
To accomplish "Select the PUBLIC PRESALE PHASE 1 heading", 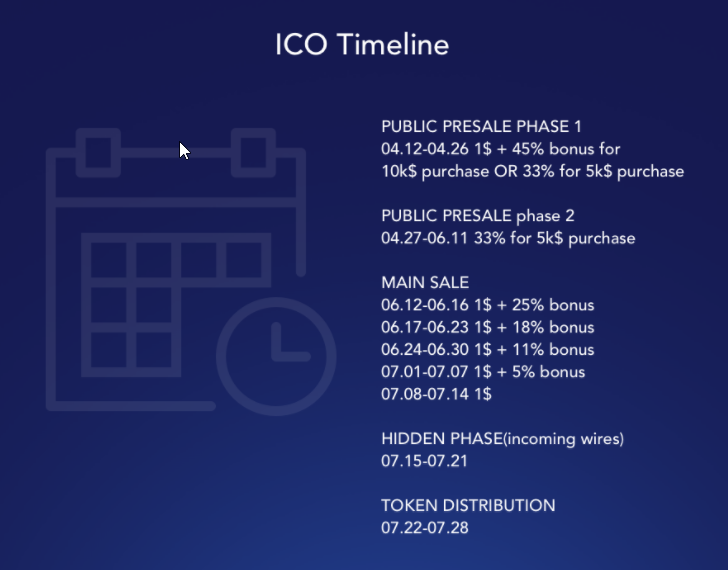I will (x=481, y=127).
